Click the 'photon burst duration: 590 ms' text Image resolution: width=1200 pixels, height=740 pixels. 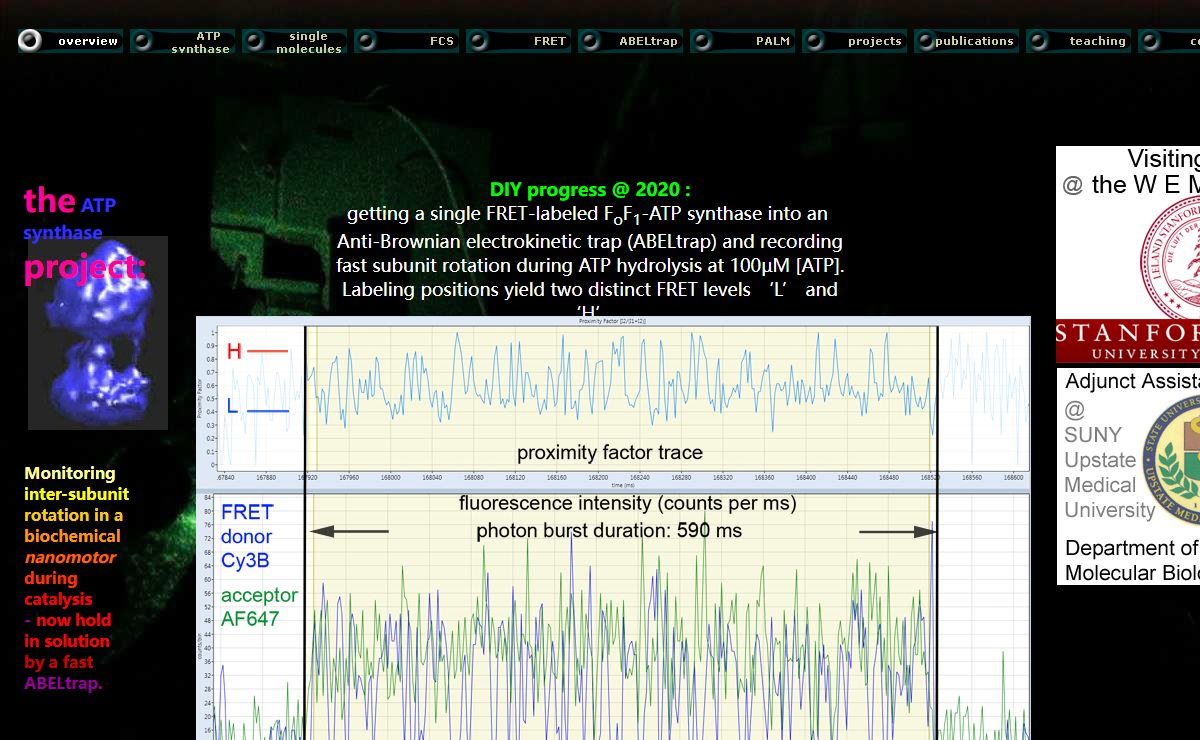[609, 530]
